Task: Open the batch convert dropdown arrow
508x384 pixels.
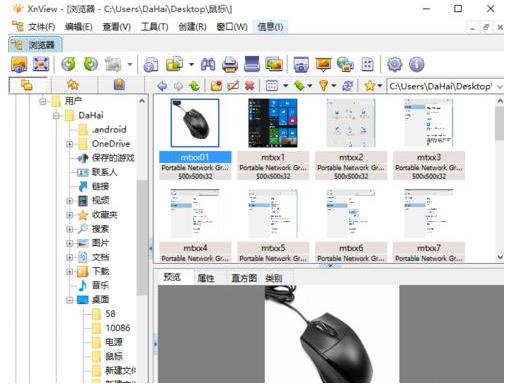Action: (x=191, y=64)
